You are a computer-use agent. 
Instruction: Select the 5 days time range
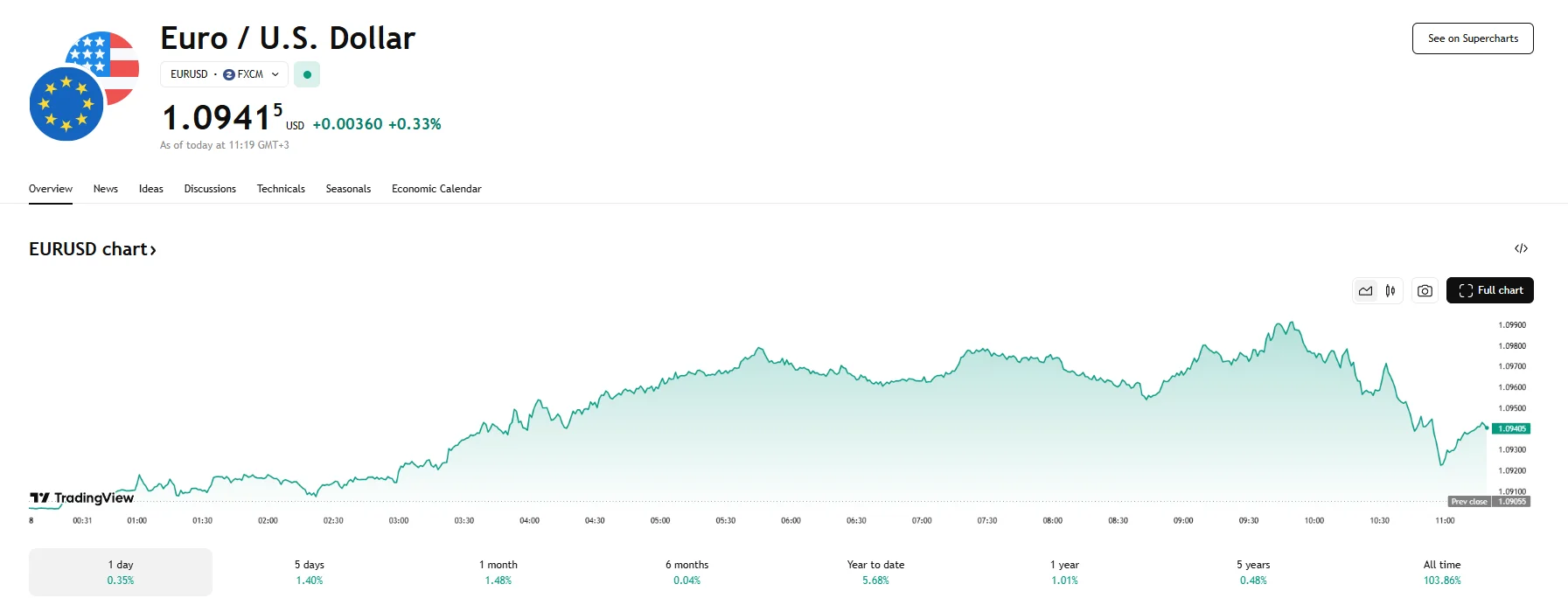pos(310,572)
